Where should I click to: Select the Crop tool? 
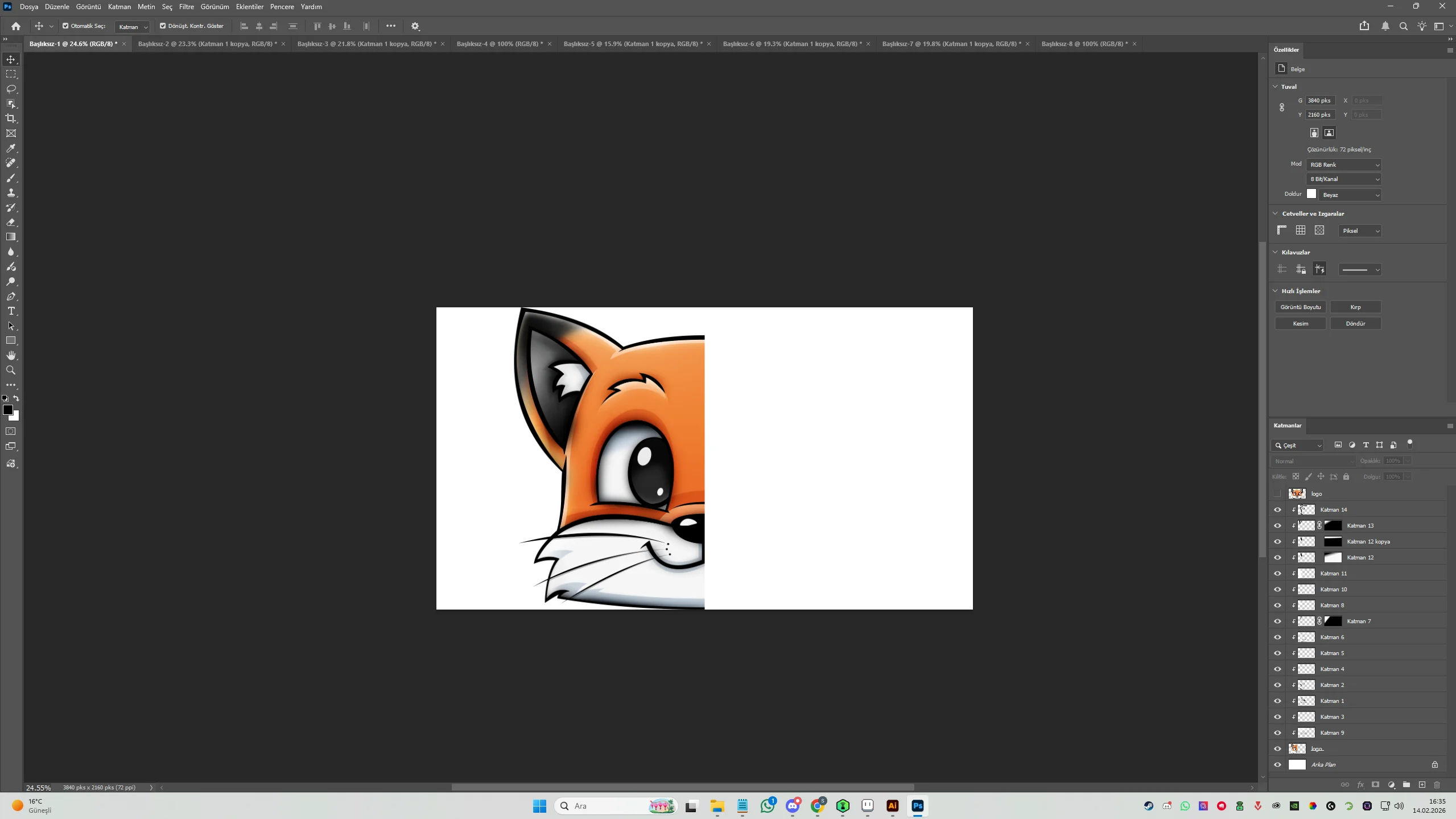[11, 118]
